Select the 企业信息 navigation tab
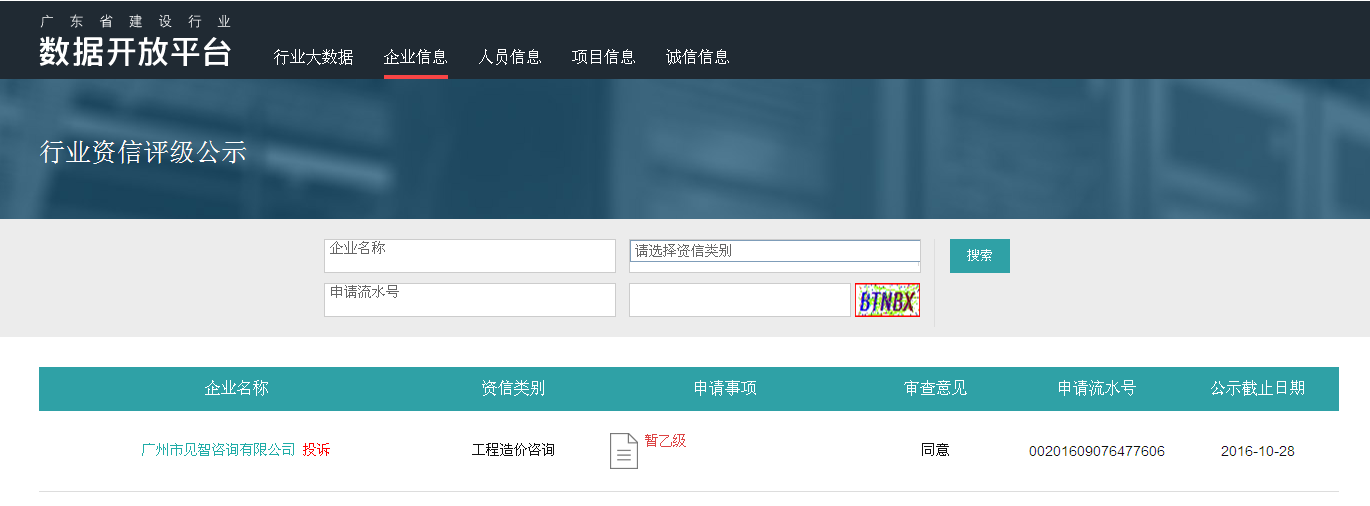1370x506 pixels. click(x=415, y=57)
